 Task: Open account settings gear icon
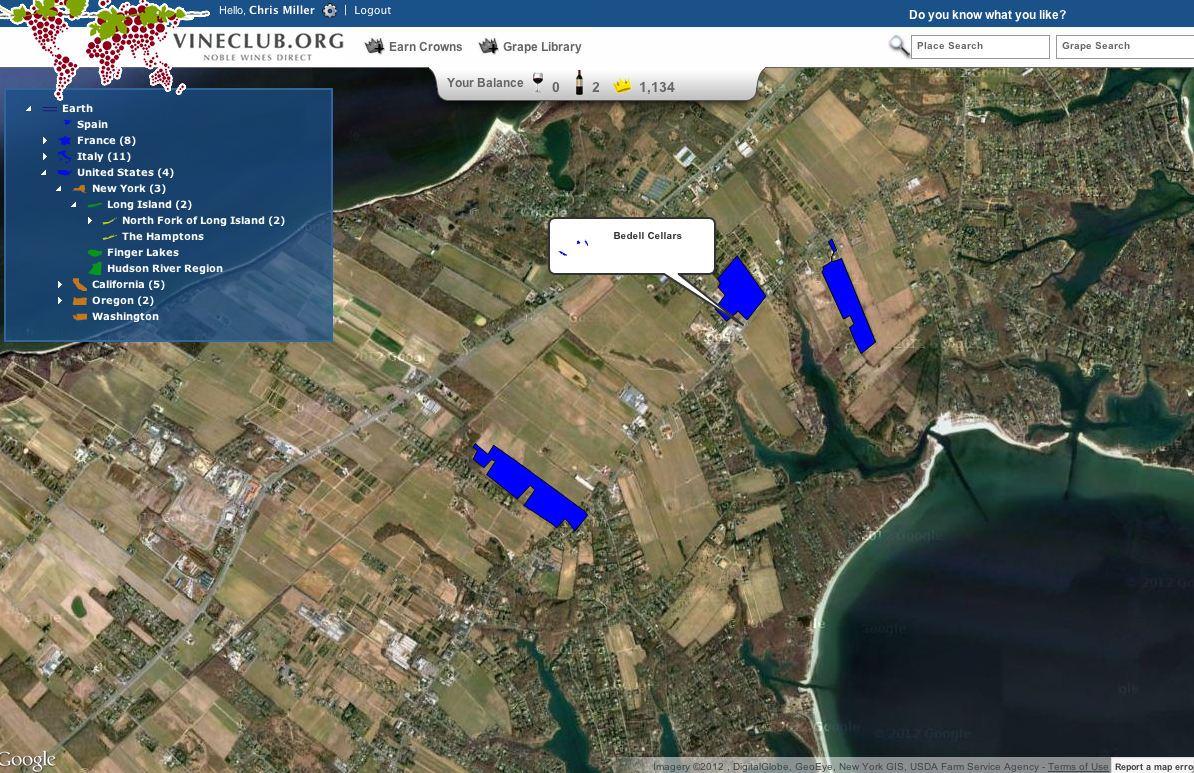[x=331, y=11]
